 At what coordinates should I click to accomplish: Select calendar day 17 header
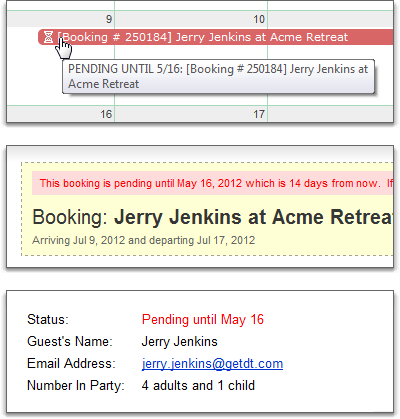pyautogui.click(x=191, y=114)
